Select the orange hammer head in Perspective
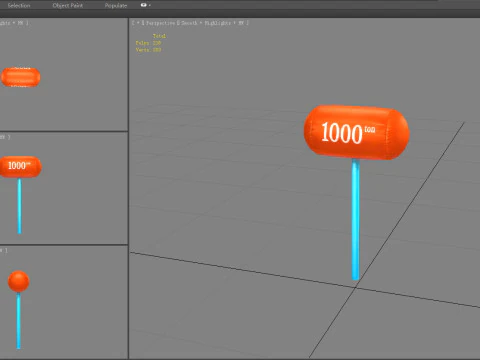Screen dimensions: 480x360 coord(356,132)
